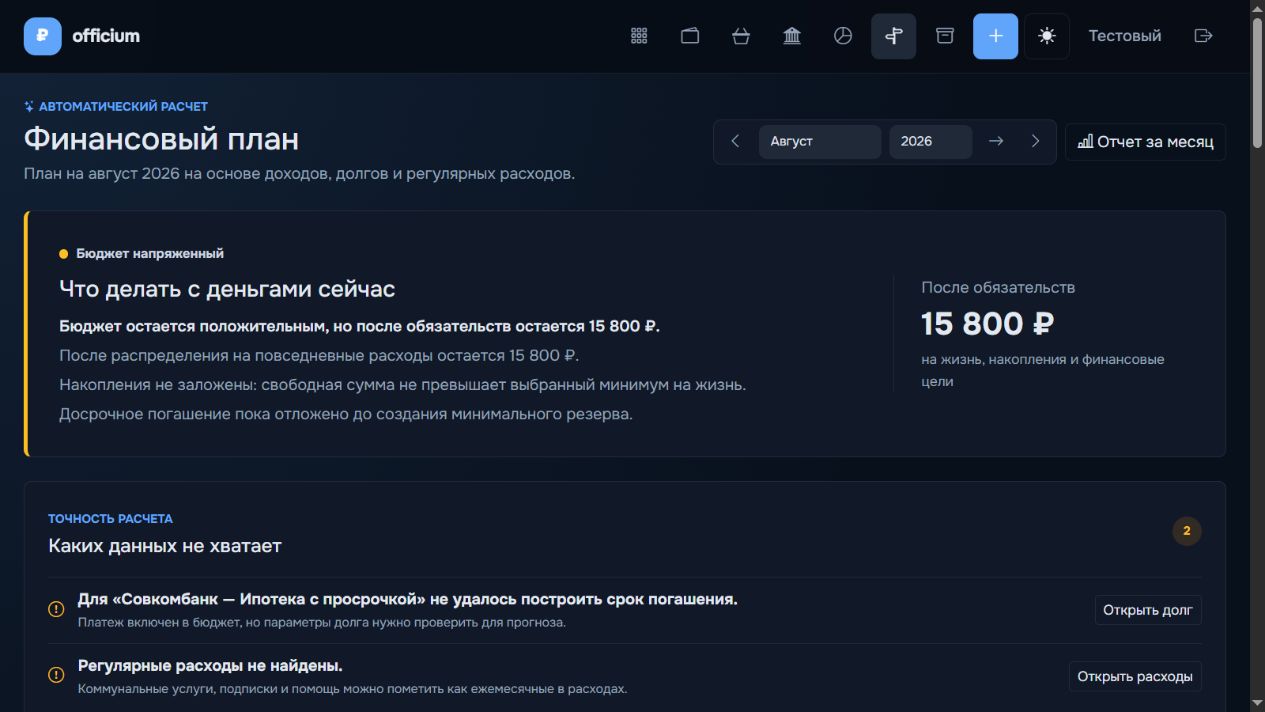
Task: Click the Каких данных не хватает heading
Action: 165,546
